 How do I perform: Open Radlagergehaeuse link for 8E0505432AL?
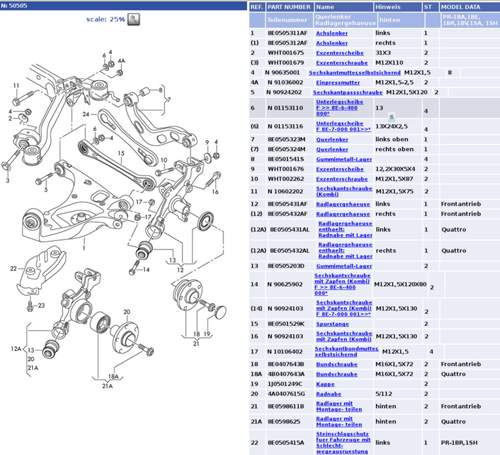tap(345, 250)
